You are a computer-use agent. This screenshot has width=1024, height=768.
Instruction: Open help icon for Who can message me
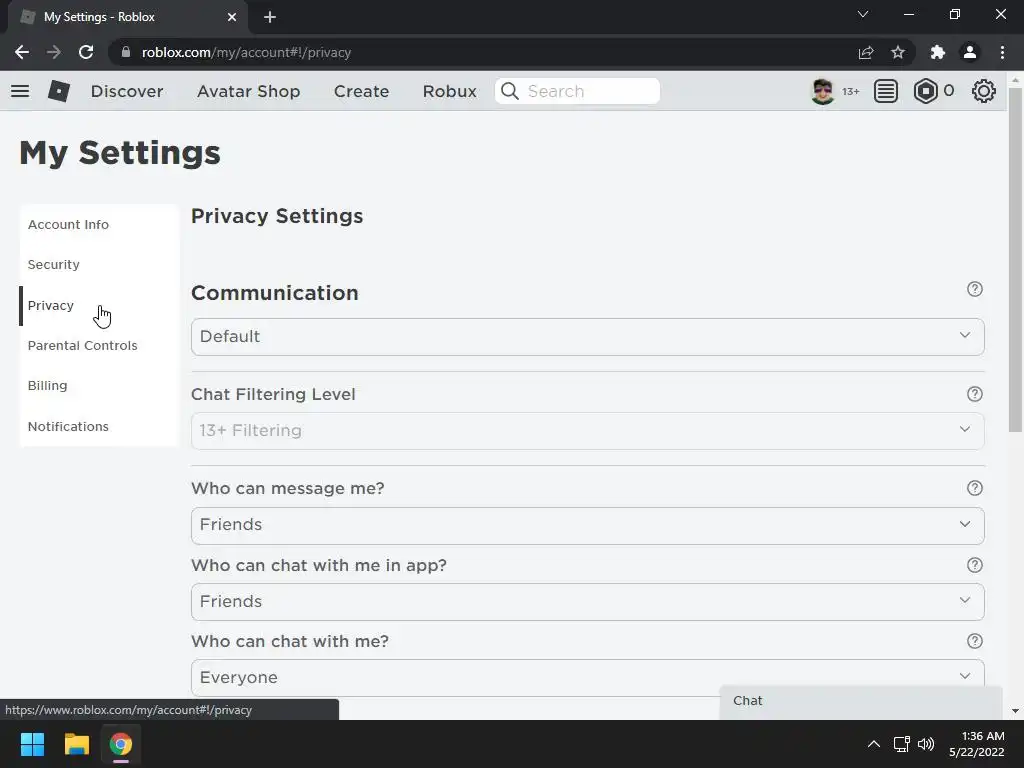tap(974, 488)
